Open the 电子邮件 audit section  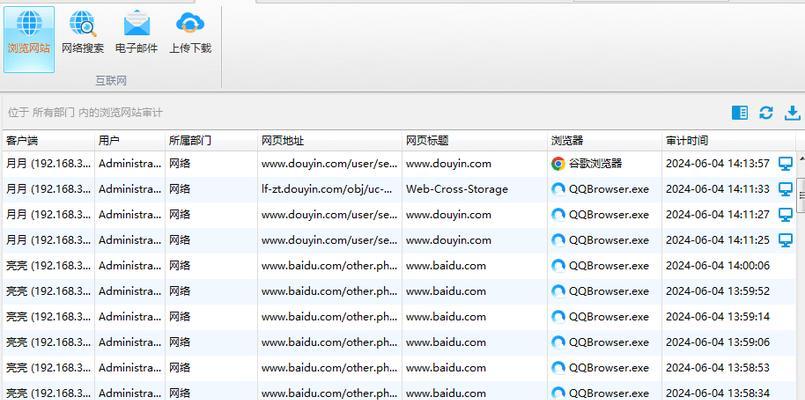point(137,33)
